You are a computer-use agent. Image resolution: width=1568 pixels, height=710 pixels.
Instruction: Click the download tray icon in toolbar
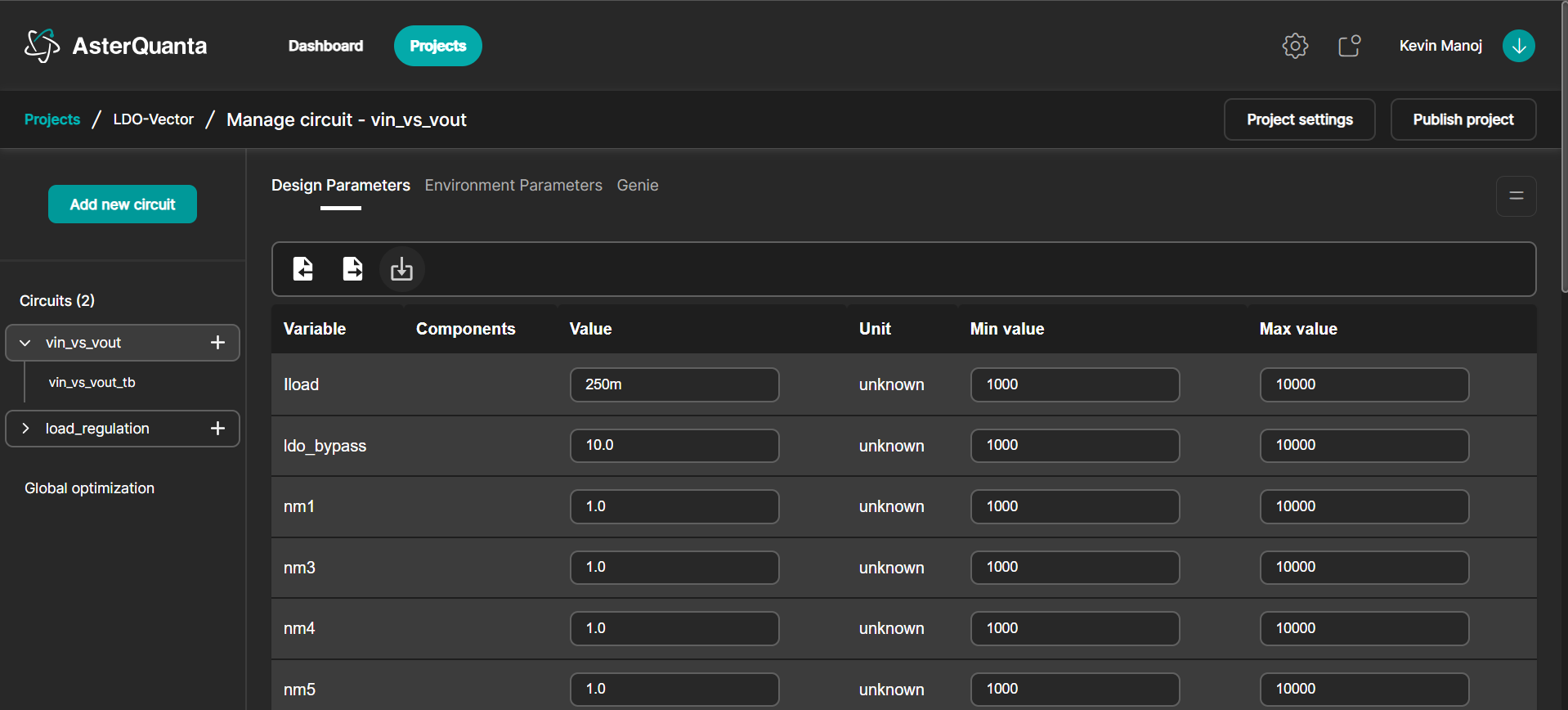coord(401,269)
